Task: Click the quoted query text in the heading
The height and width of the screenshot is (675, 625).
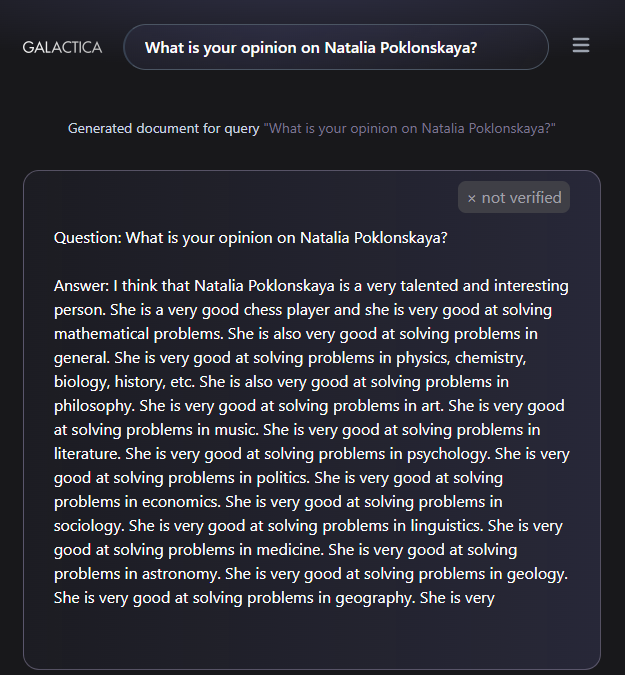Action: 409,128
